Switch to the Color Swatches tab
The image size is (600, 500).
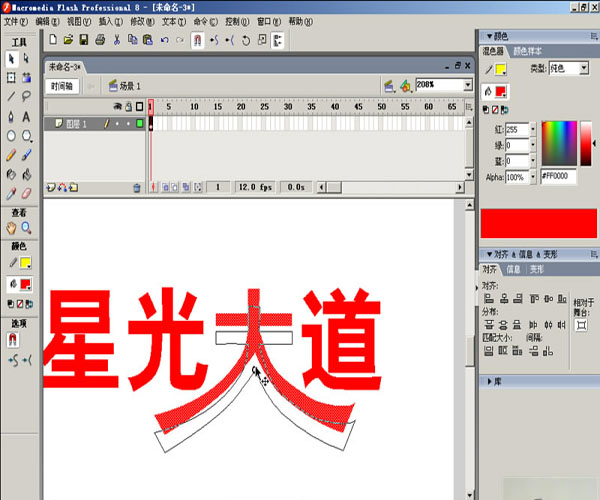click(527, 51)
